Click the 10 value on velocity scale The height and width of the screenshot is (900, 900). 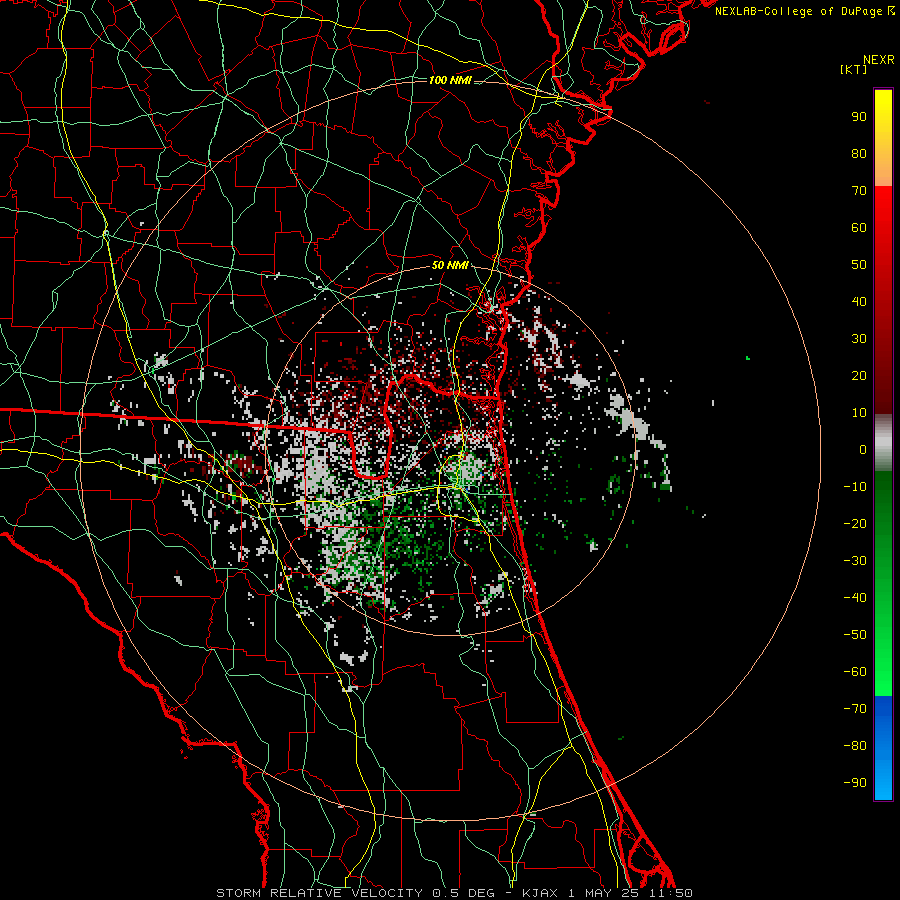859,413
